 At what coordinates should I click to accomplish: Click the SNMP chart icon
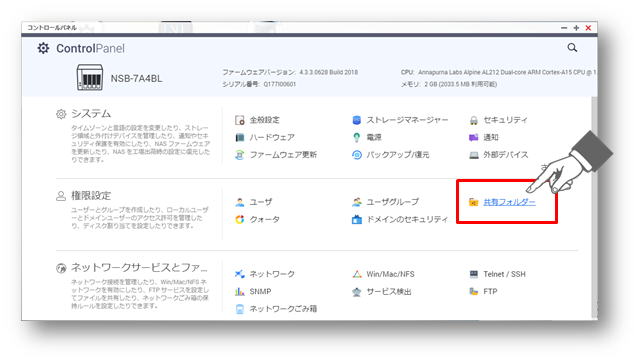[240, 292]
